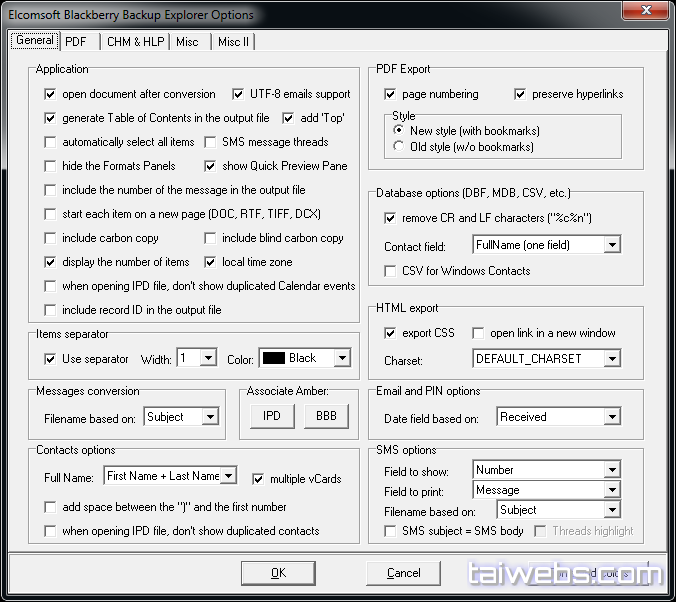Choose New style with bookmarks
Viewport: 676px width, 602px height.
[x=400, y=131]
